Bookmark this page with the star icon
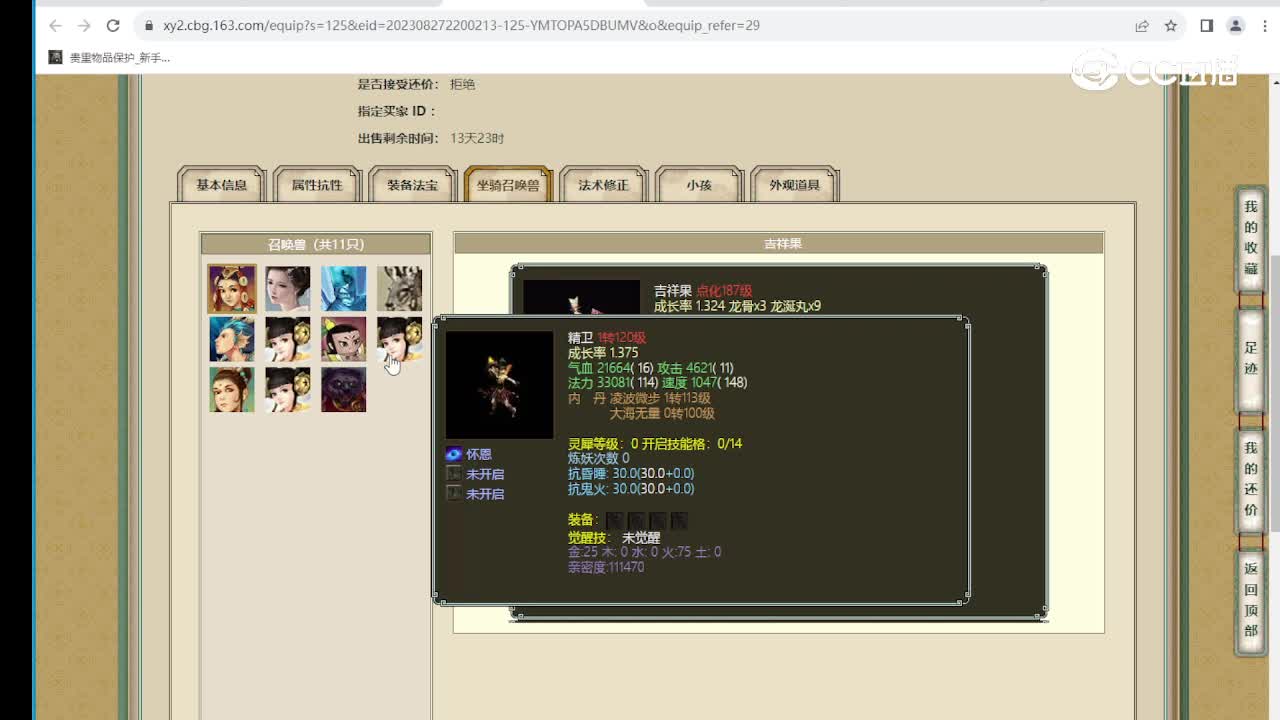The image size is (1280, 720). click(1171, 26)
